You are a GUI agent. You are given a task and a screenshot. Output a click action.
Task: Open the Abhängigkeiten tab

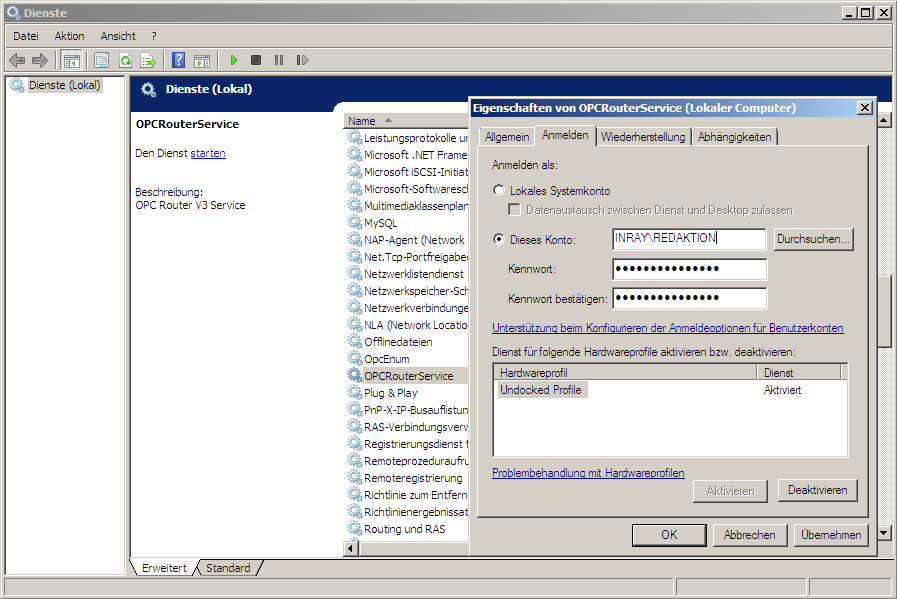736,137
